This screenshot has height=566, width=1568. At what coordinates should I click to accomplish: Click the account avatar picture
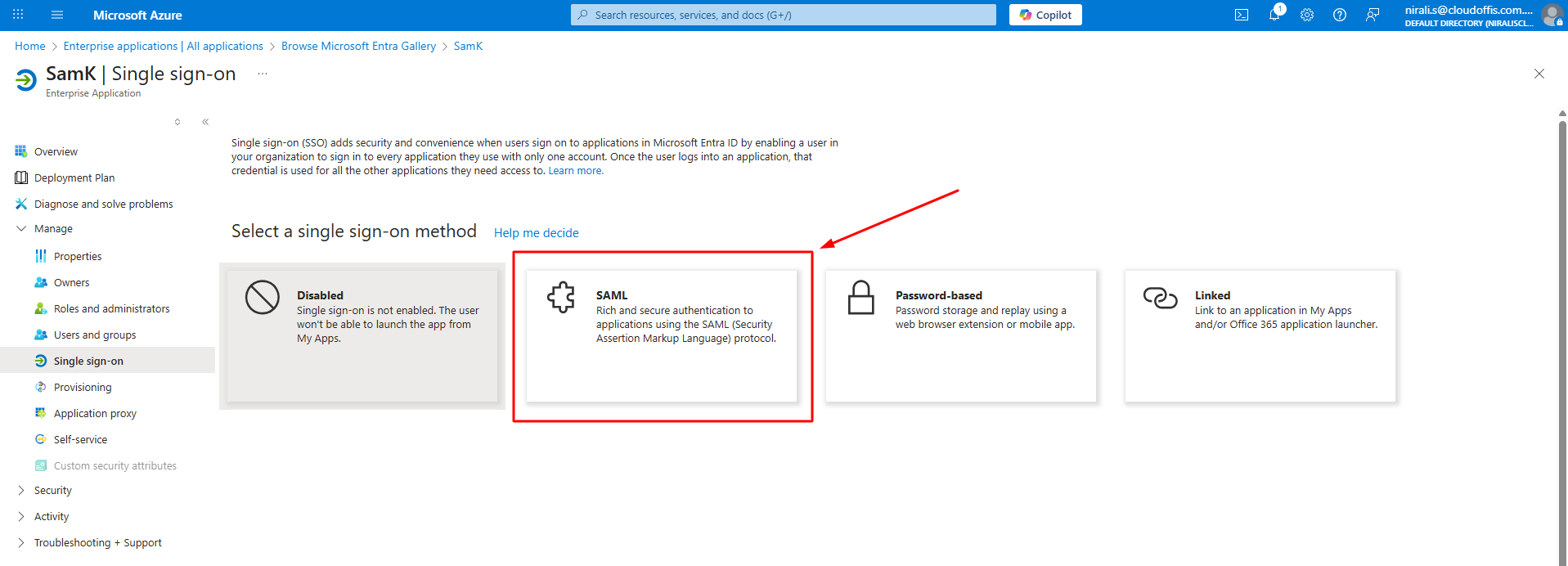click(x=1552, y=15)
